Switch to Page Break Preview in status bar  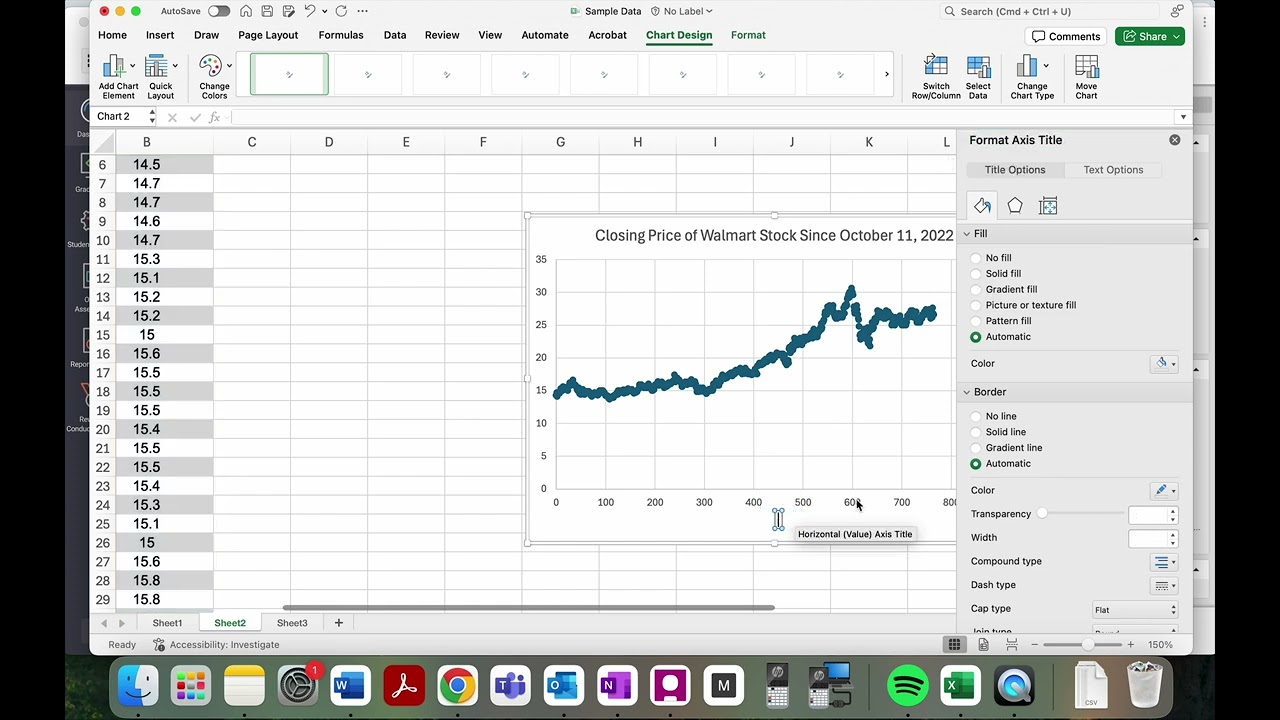pyautogui.click(x=1011, y=645)
